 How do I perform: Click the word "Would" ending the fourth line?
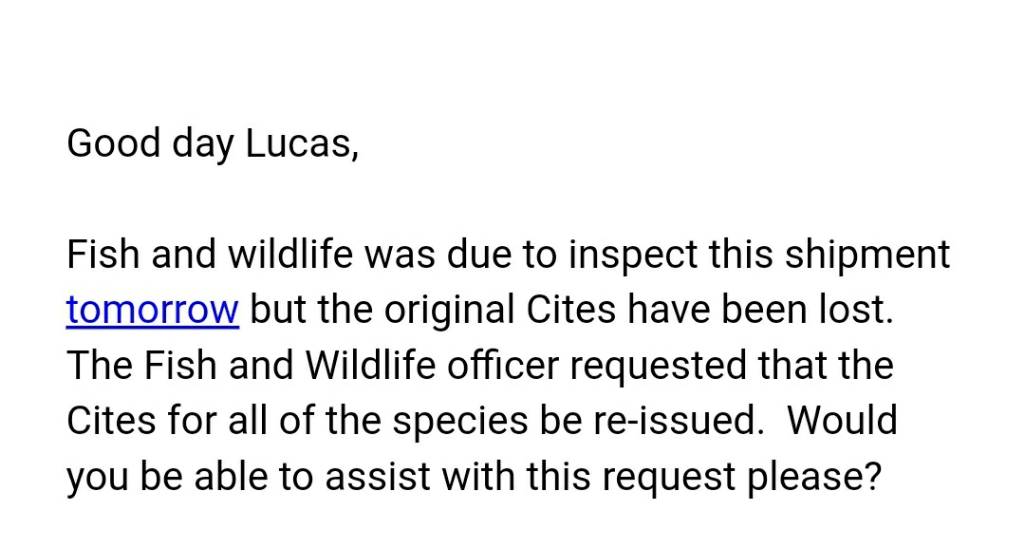[842, 421]
